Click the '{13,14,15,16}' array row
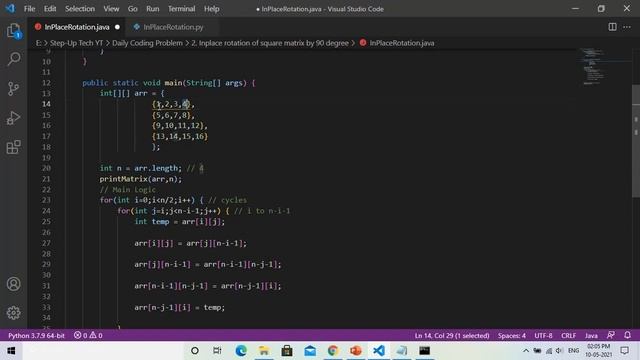Viewport: 640px width, 360px height. (180, 136)
